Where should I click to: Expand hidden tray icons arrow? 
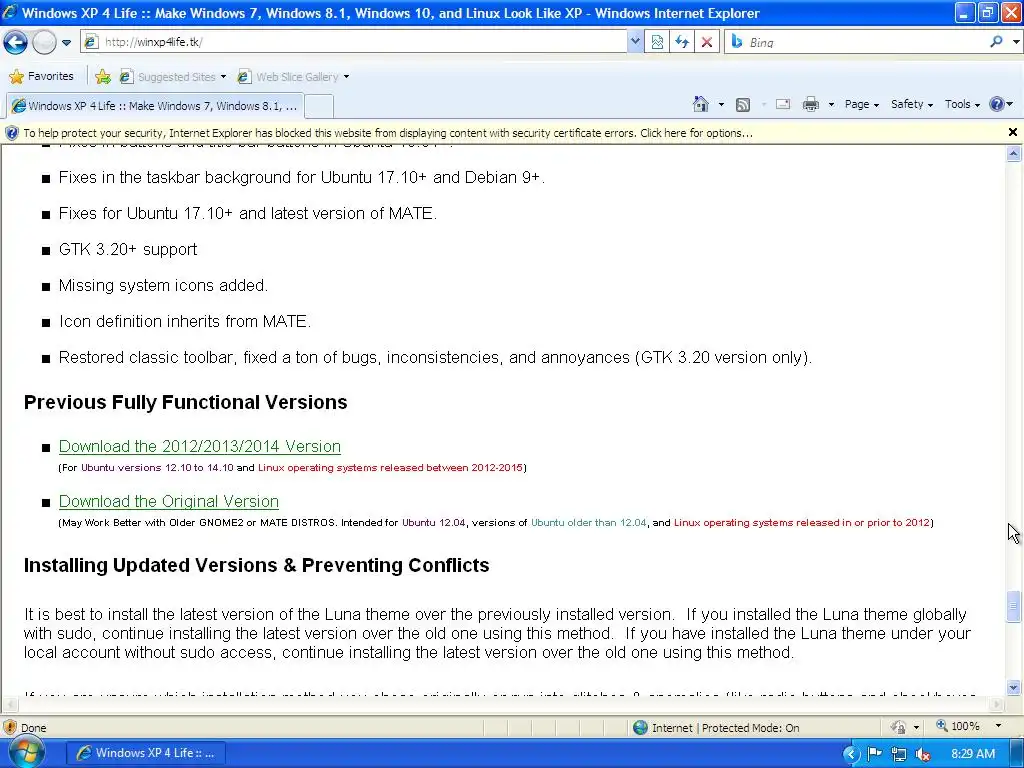(x=851, y=754)
